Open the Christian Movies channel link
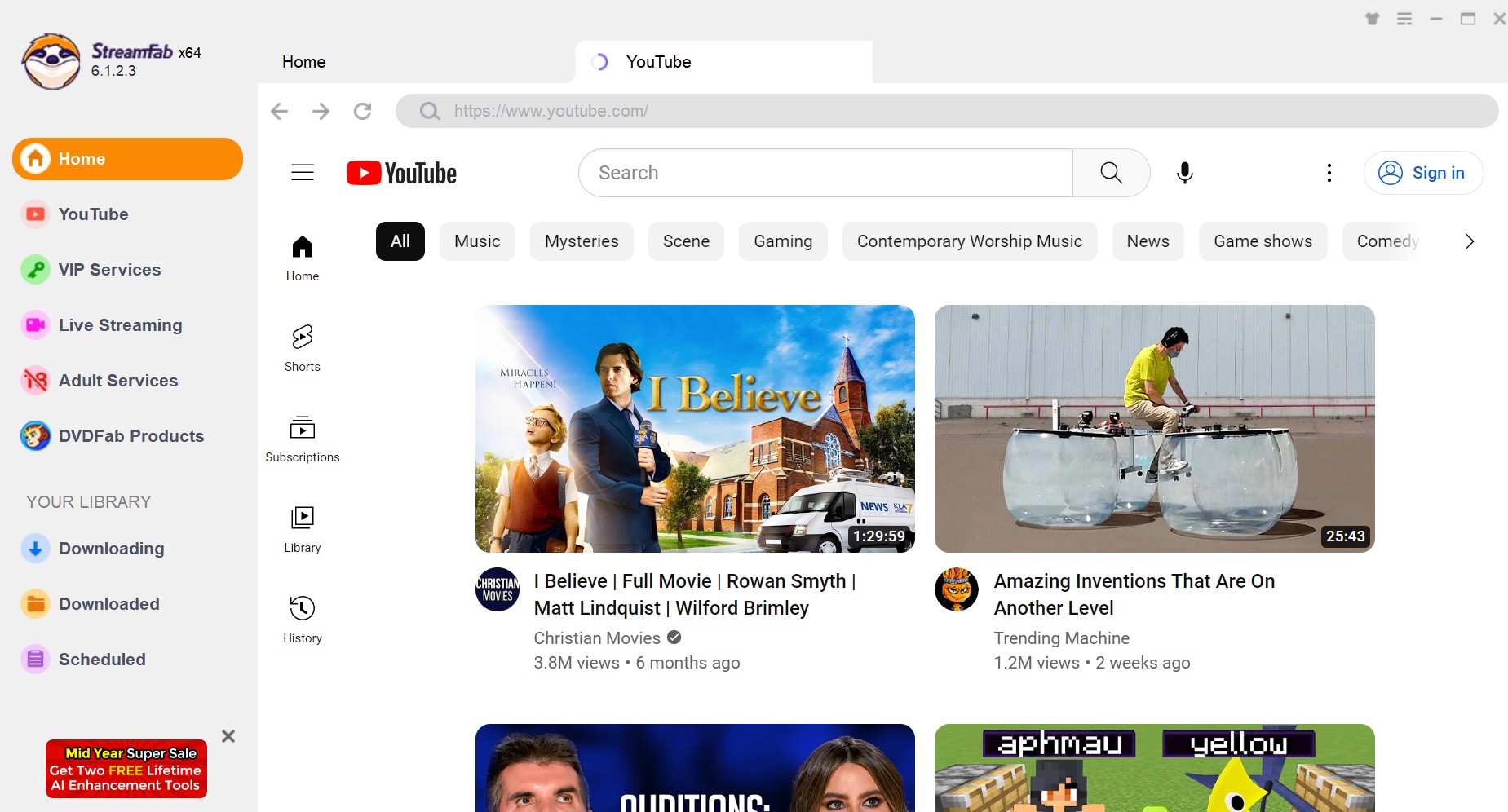Viewport: 1508px width, 812px height. click(x=597, y=638)
